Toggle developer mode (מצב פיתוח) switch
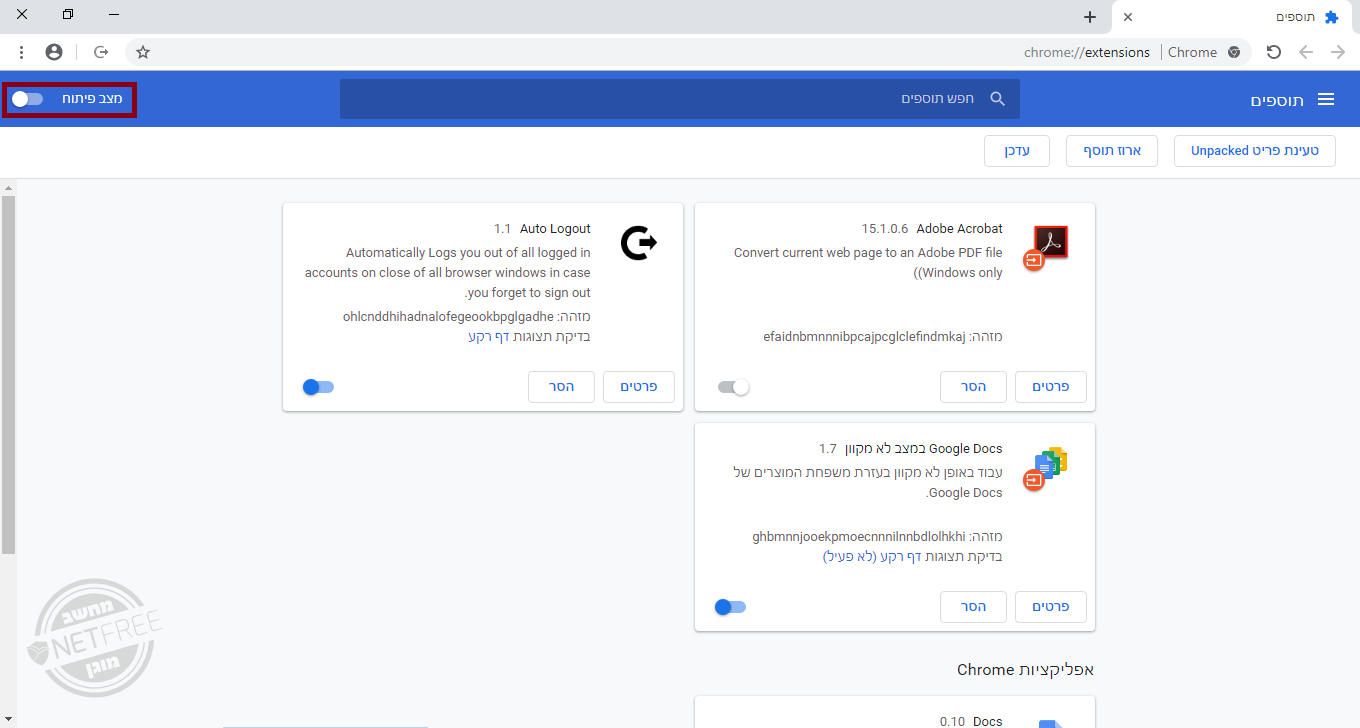1360x728 pixels. [27, 99]
